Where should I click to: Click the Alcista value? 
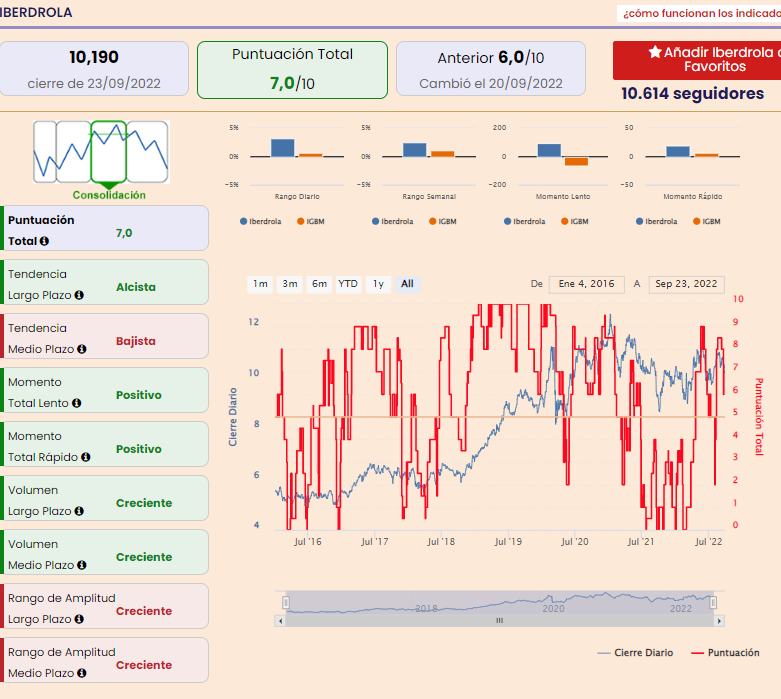136,287
